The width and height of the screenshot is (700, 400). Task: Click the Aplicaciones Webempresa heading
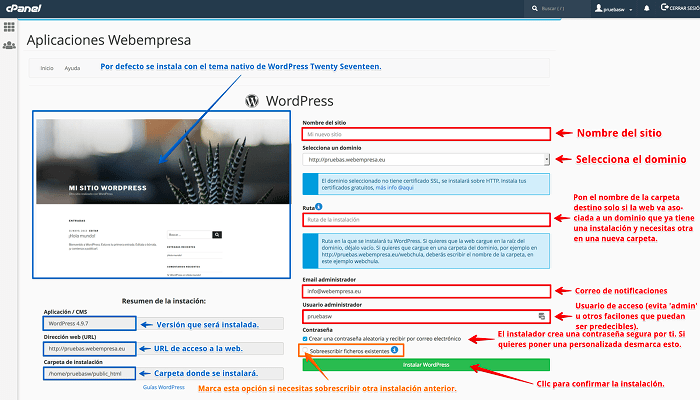108,40
